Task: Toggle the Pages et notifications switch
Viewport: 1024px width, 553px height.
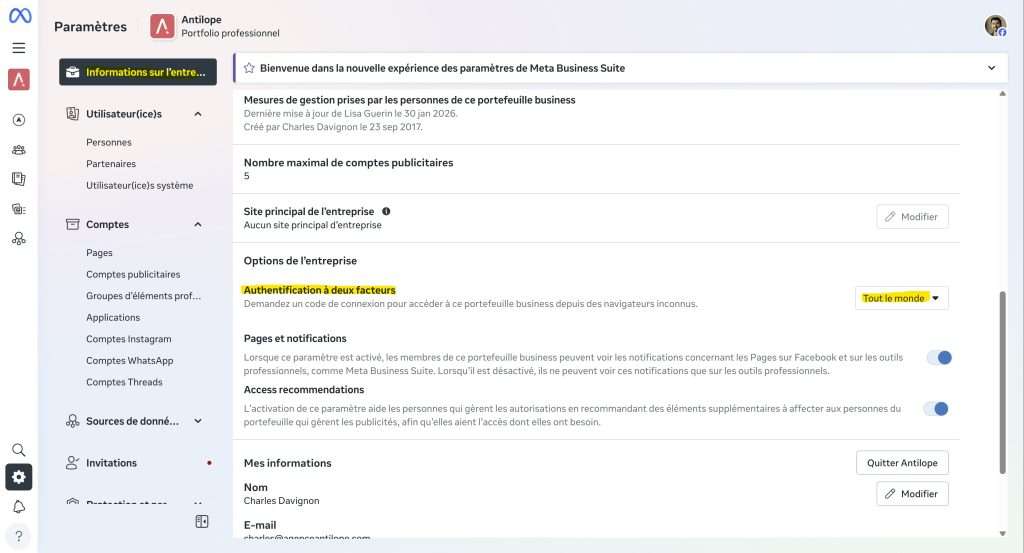Action: click(939, 358)
